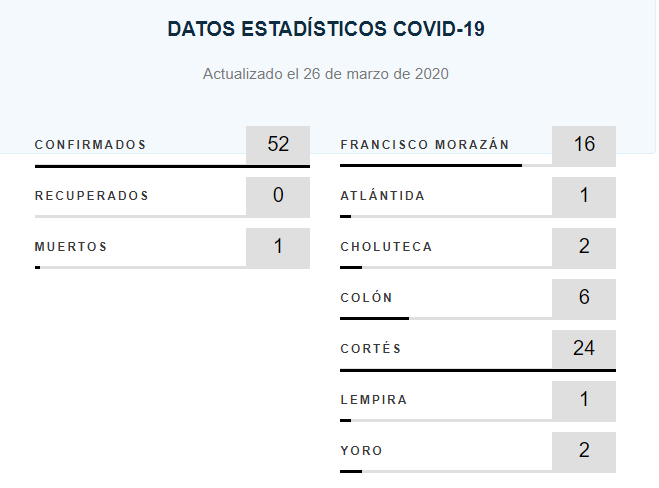Click the Confirmados full progress bar
659x488 pixels.
point(172,166)
